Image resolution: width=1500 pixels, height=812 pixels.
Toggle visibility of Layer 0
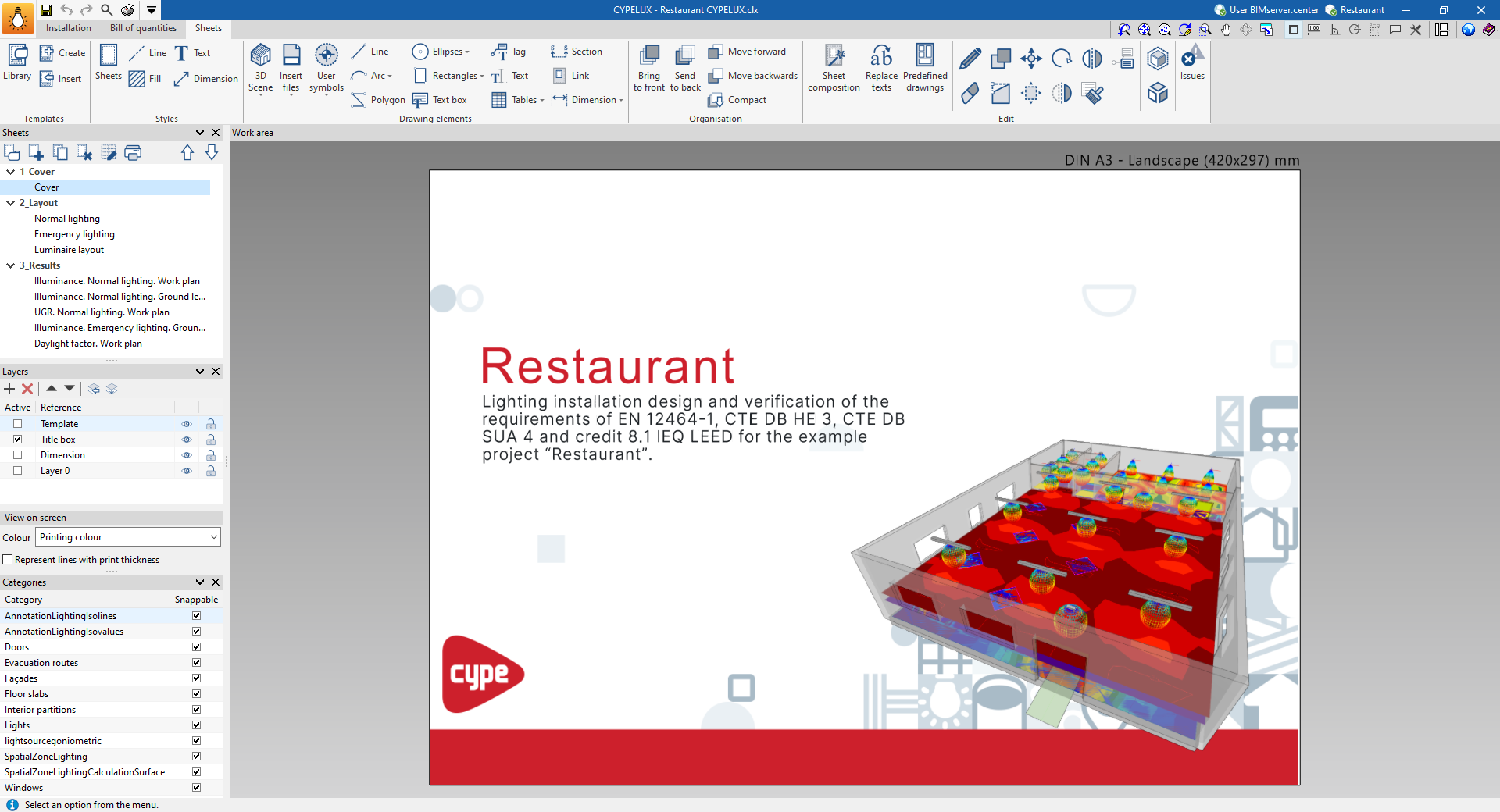(x=187, y=471)
